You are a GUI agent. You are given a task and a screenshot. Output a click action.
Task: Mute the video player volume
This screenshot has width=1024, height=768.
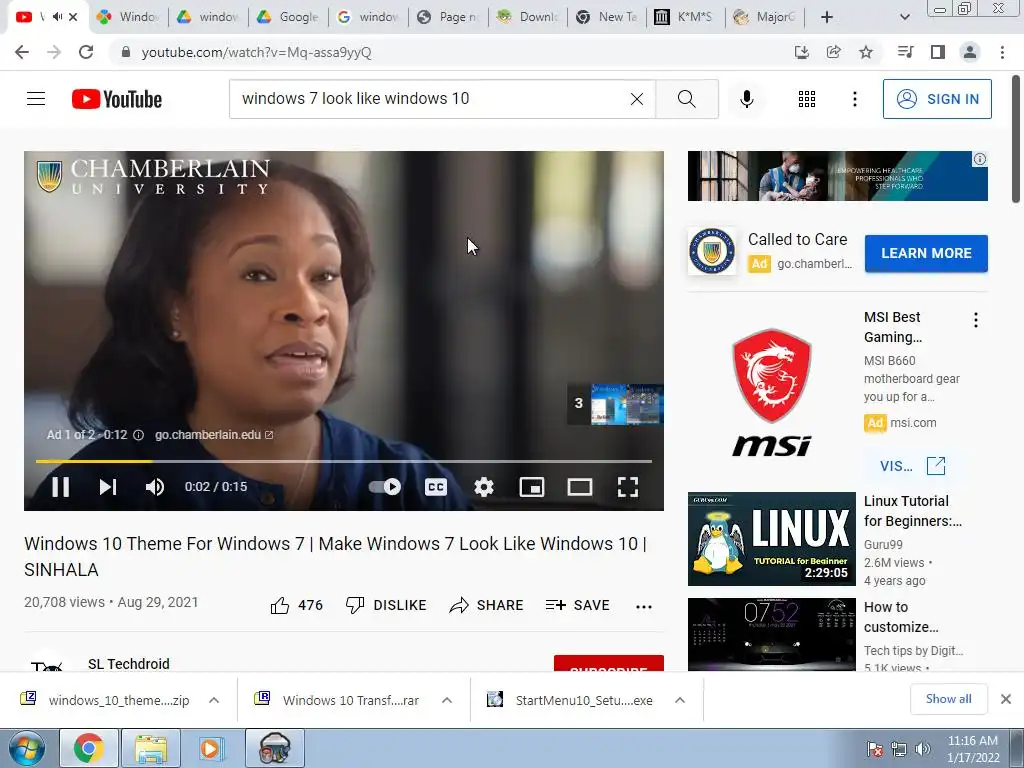coord(155,487)
